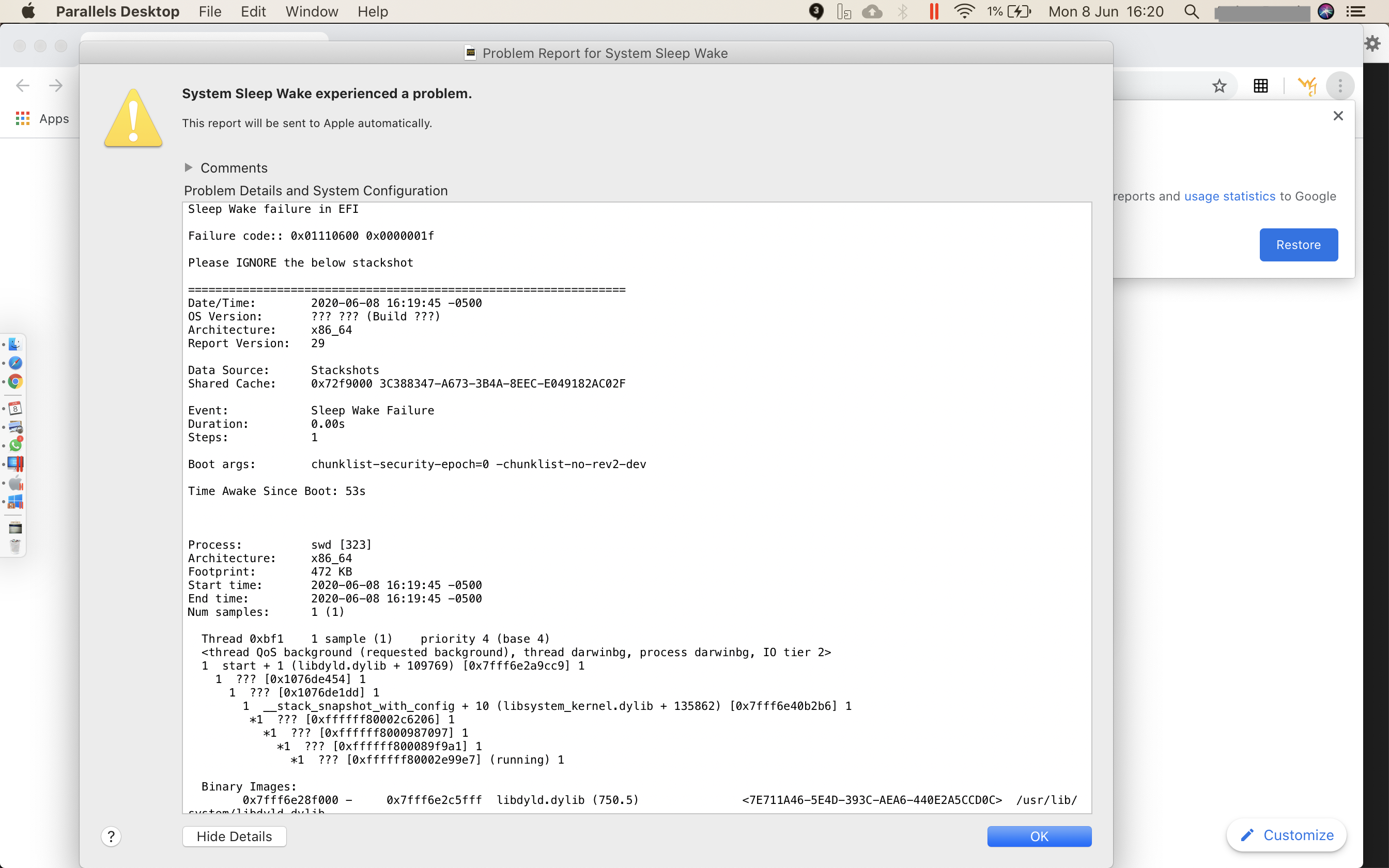Open Safari from the dock
The width and height of the screenshot is (1389, 868).
point(16,363)
